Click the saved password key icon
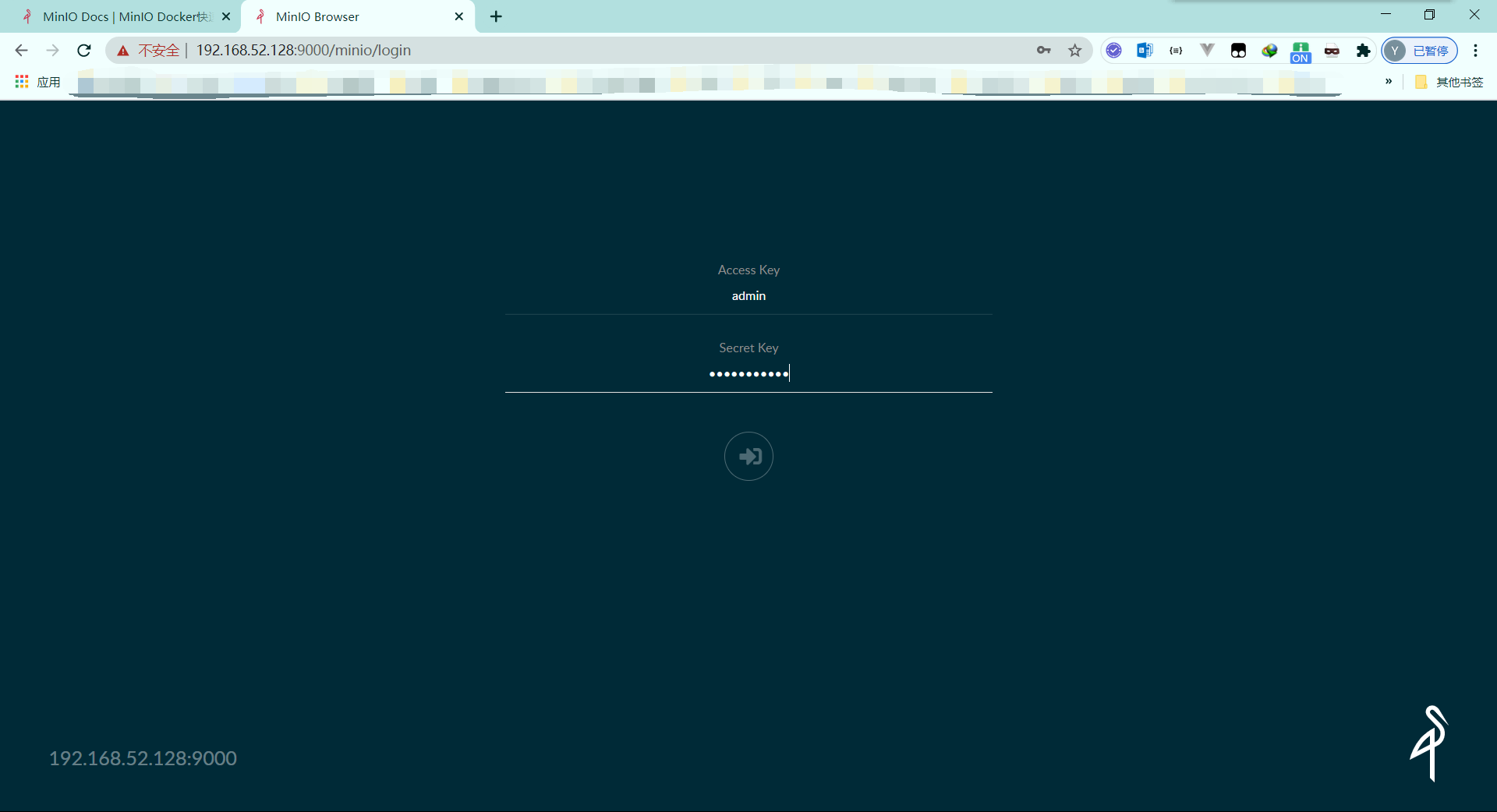Viewport: 1497px width, 812px height. pyautogui.click(x=1043, y=51)
